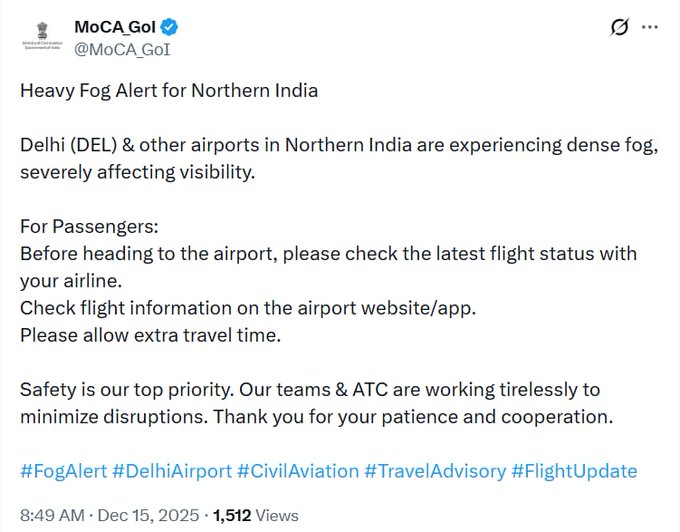Click the "For Passengers:" line

(x=89, y=226)
